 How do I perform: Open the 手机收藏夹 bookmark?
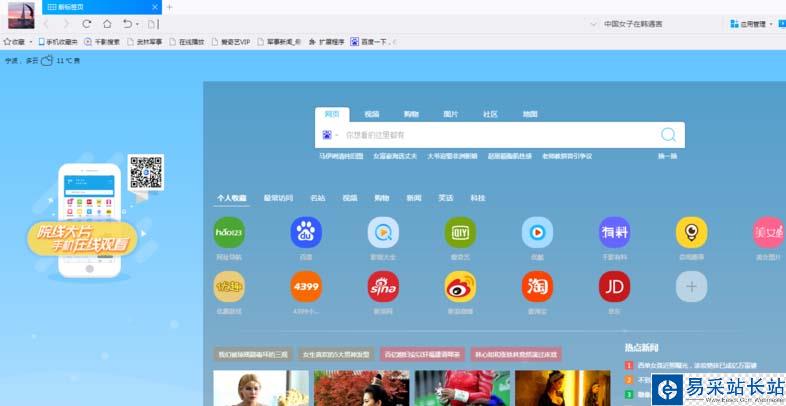click(x=58, y=42)
